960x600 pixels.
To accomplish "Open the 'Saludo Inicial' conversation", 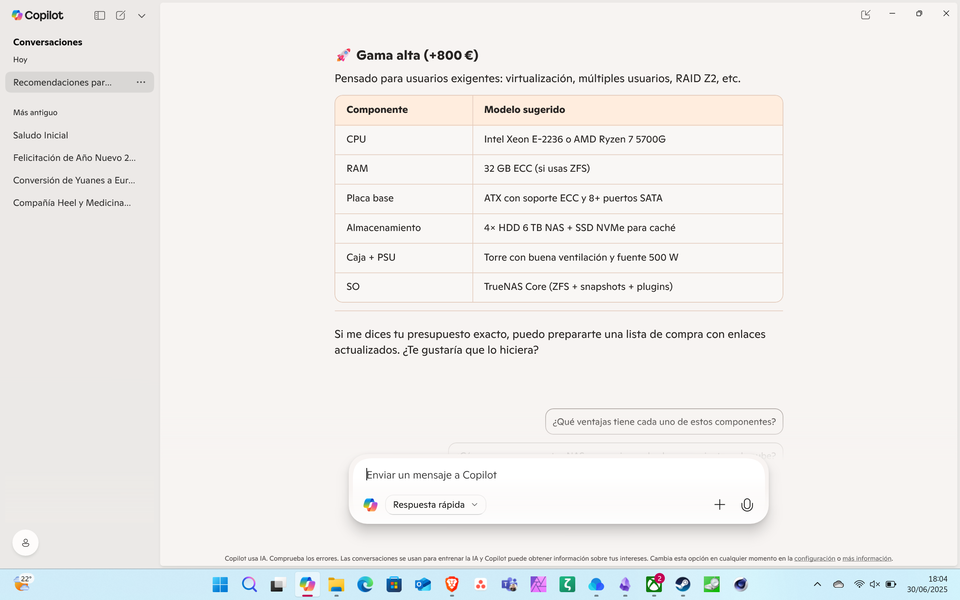I will point(40,135).
